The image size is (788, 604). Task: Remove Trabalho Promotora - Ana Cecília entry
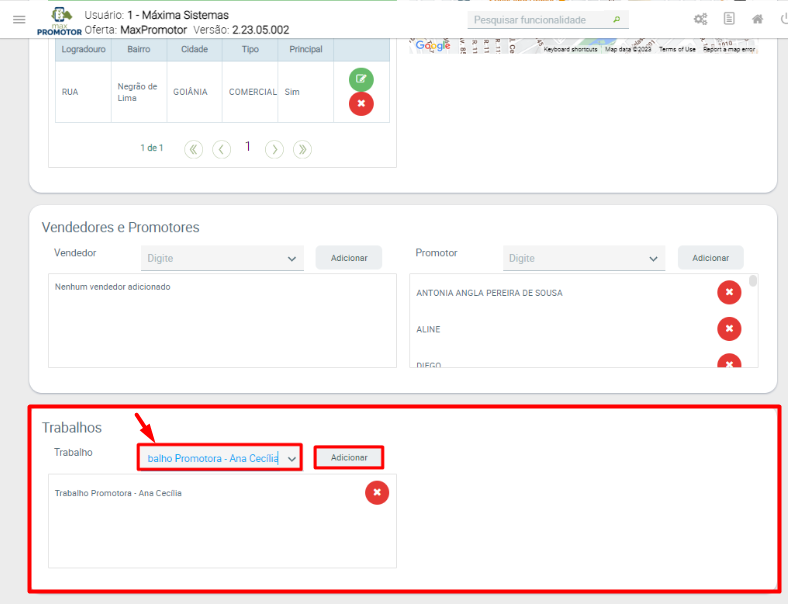377,492
